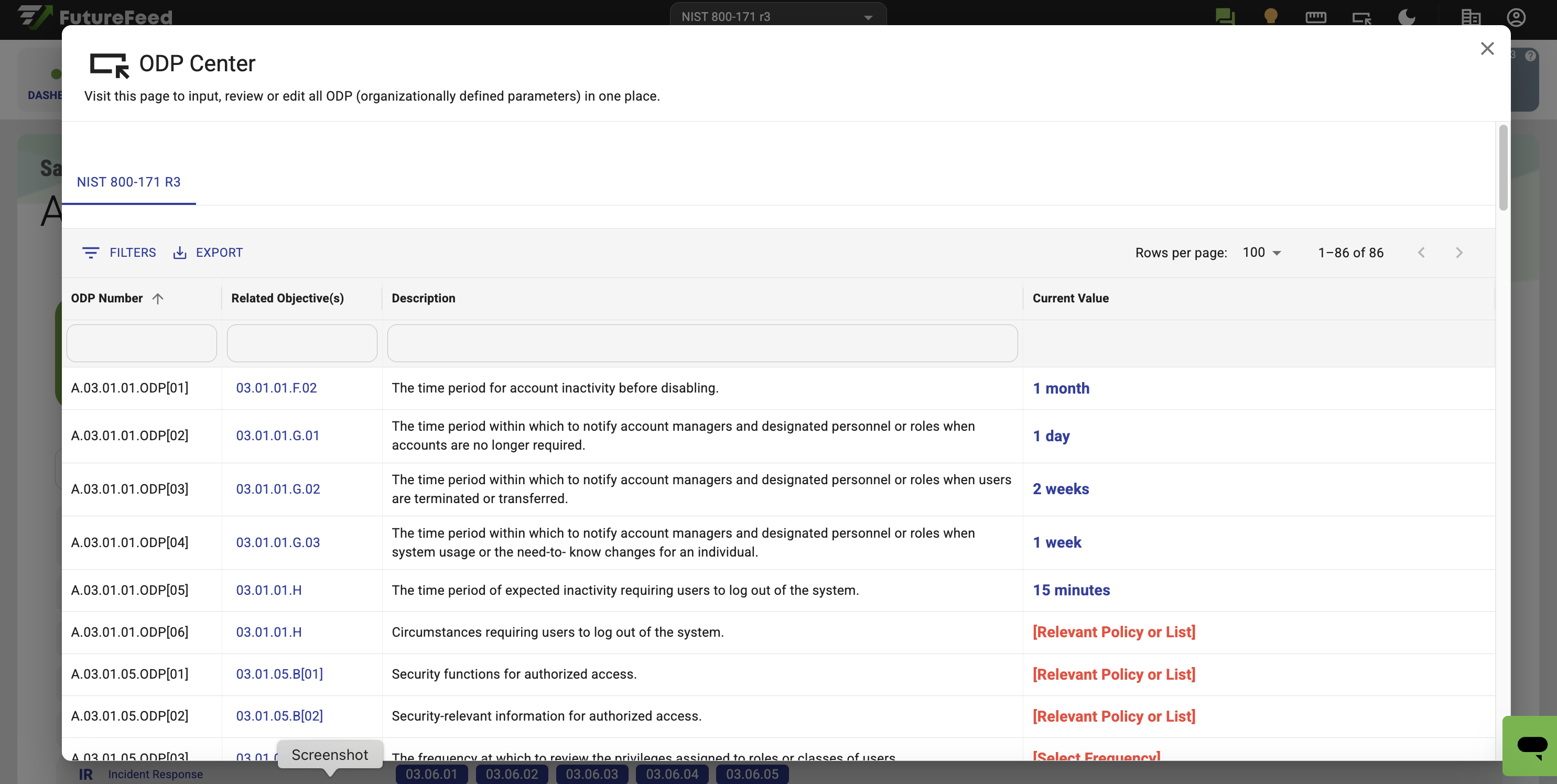This screenshot has width=1557, height=784.
Task: Click the lightbulb tips icon
Action: click(1271, 16)
